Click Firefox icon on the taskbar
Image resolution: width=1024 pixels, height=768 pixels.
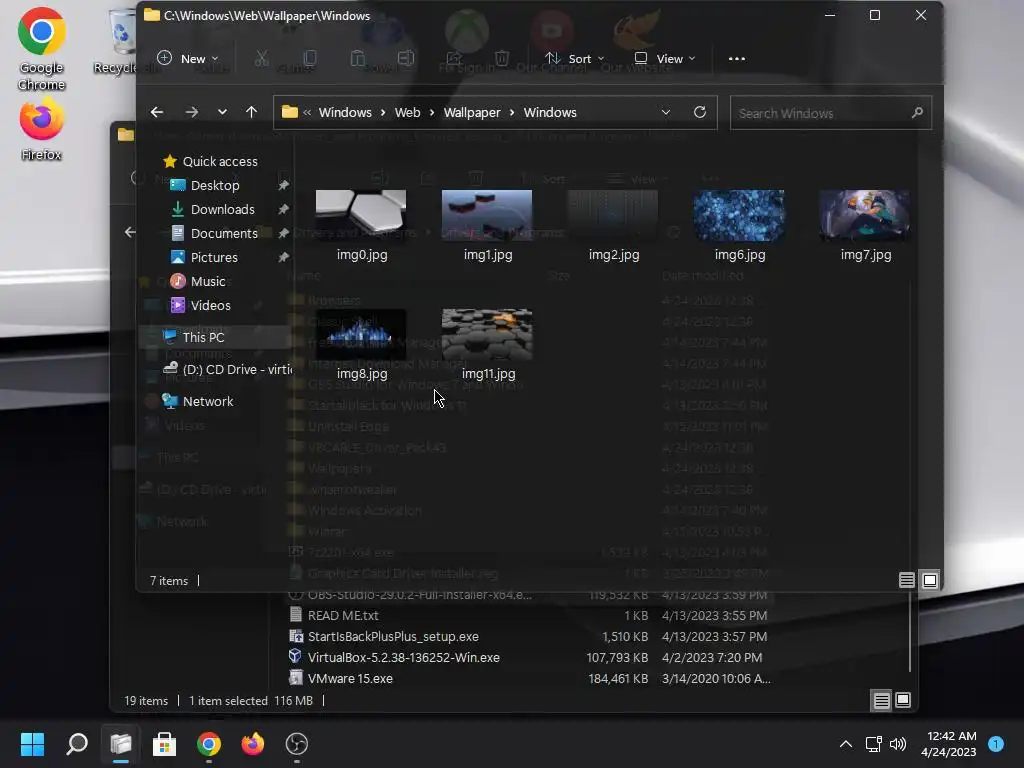[253, 744]
